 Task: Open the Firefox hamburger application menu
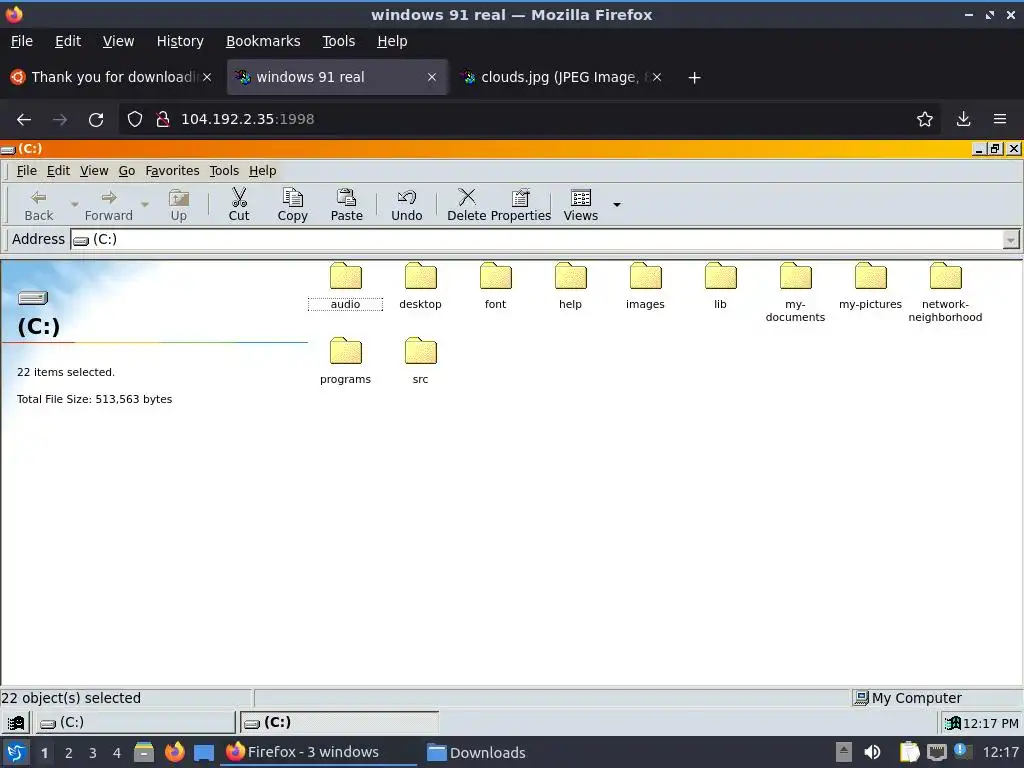(1000, 119)
